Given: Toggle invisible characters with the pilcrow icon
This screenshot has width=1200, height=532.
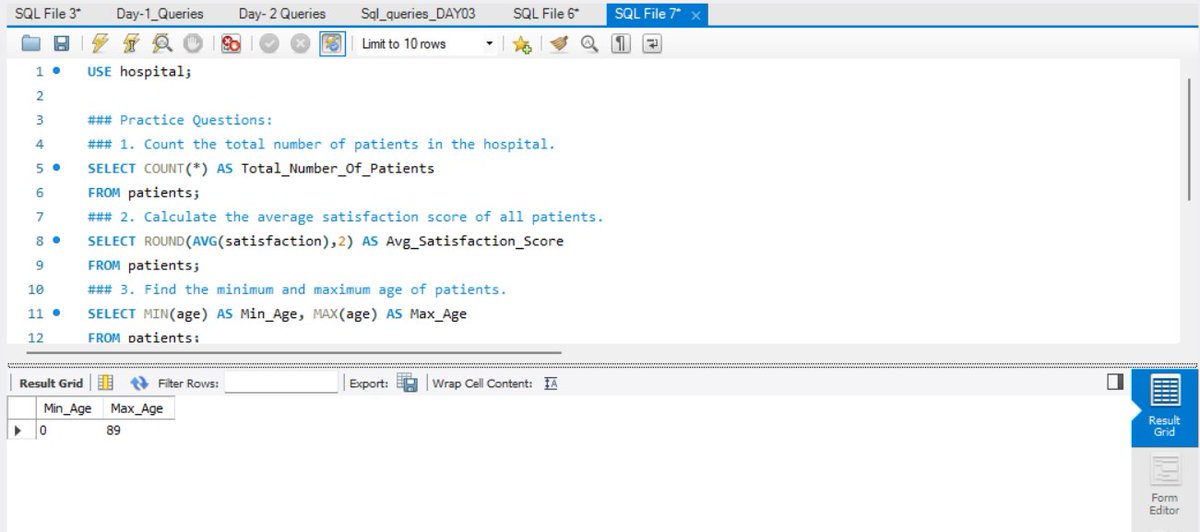Looking at the screenshot, I should 621,44.
